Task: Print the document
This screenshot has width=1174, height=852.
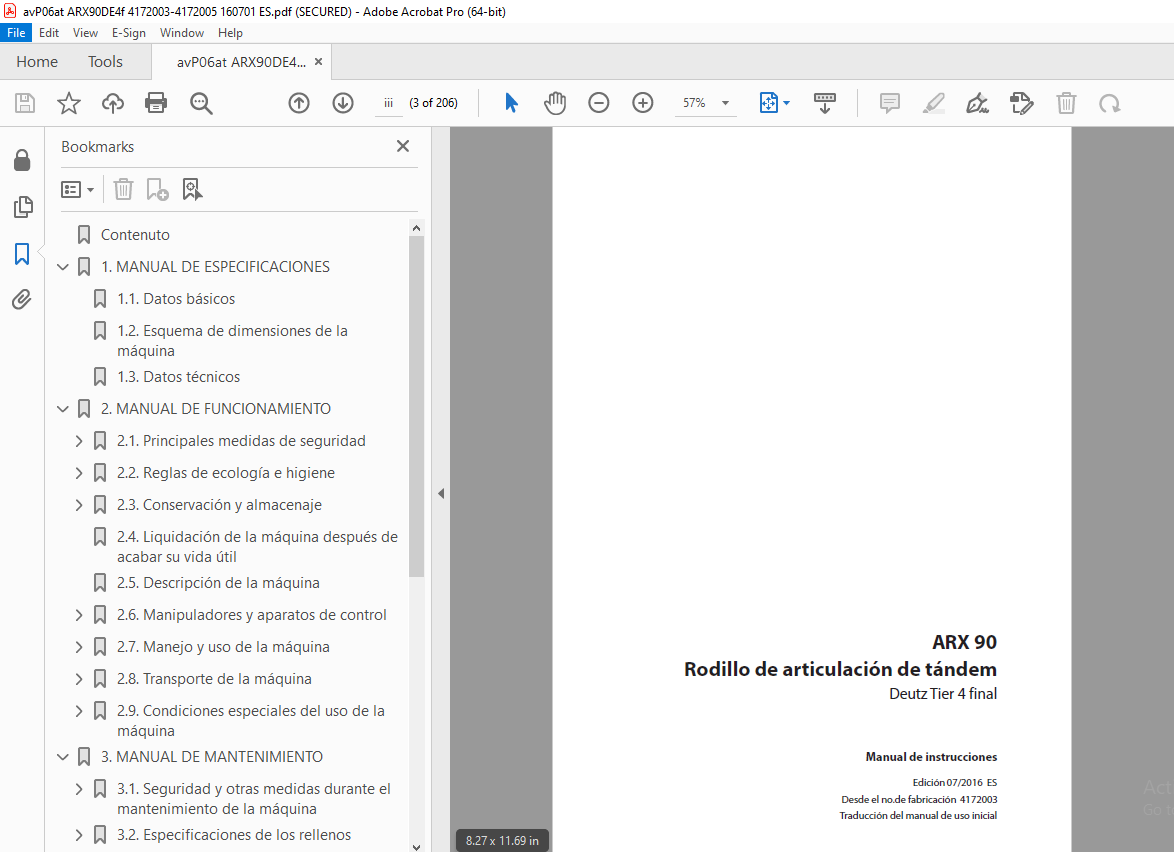Action: (x=156, y=103)
